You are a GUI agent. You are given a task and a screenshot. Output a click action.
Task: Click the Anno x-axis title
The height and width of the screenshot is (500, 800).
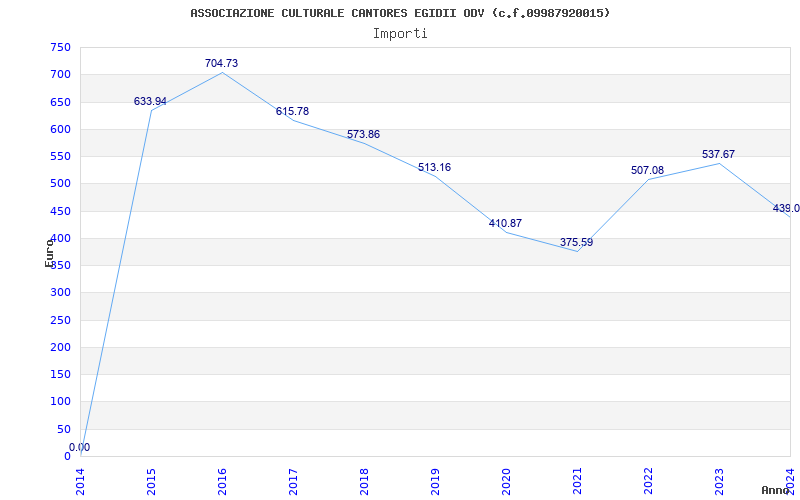click(775, 490)
